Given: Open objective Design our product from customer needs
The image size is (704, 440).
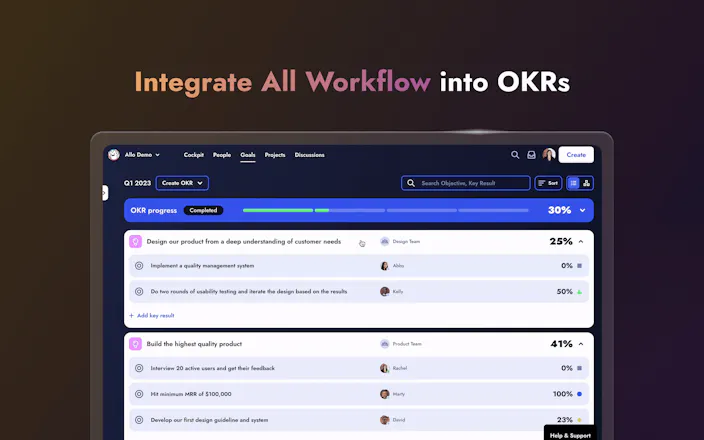Looking at the screenshot, I should coord(244,242).
